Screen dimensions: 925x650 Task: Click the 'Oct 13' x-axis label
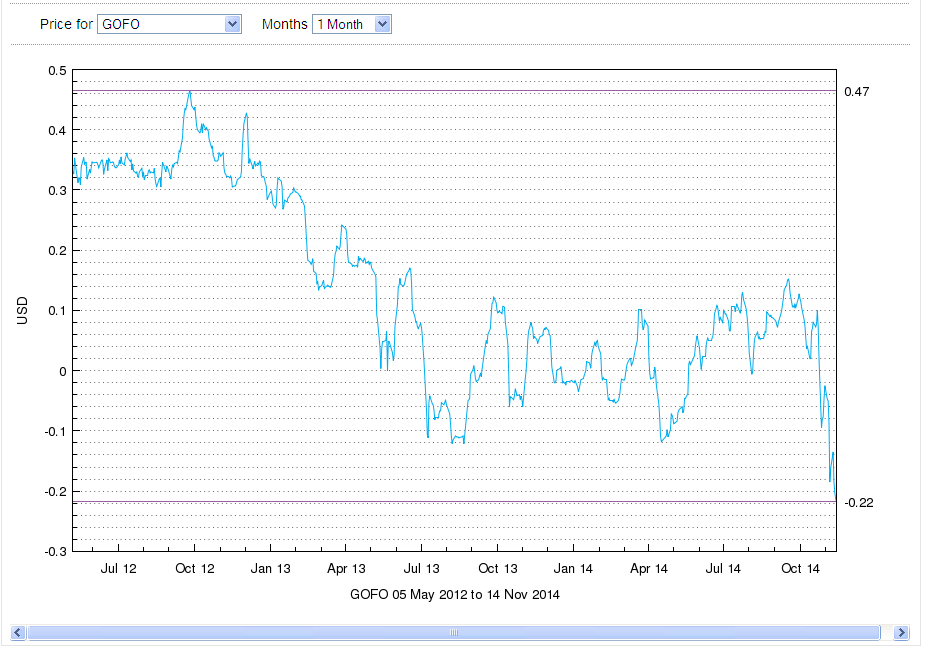point(497,569)
